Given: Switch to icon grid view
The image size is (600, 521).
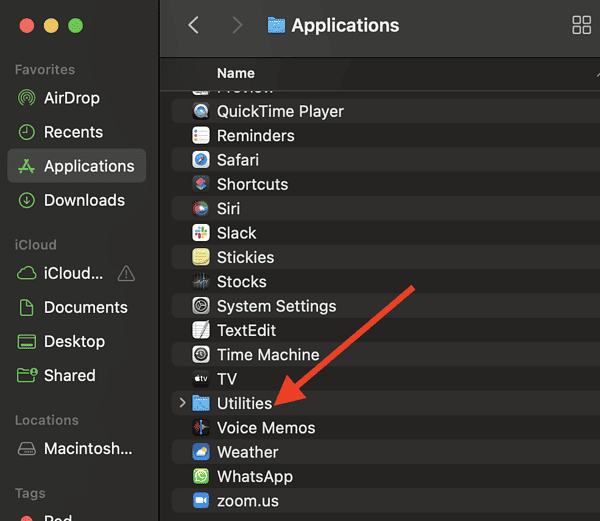Looking at the screenshot, I should [581, 26].
